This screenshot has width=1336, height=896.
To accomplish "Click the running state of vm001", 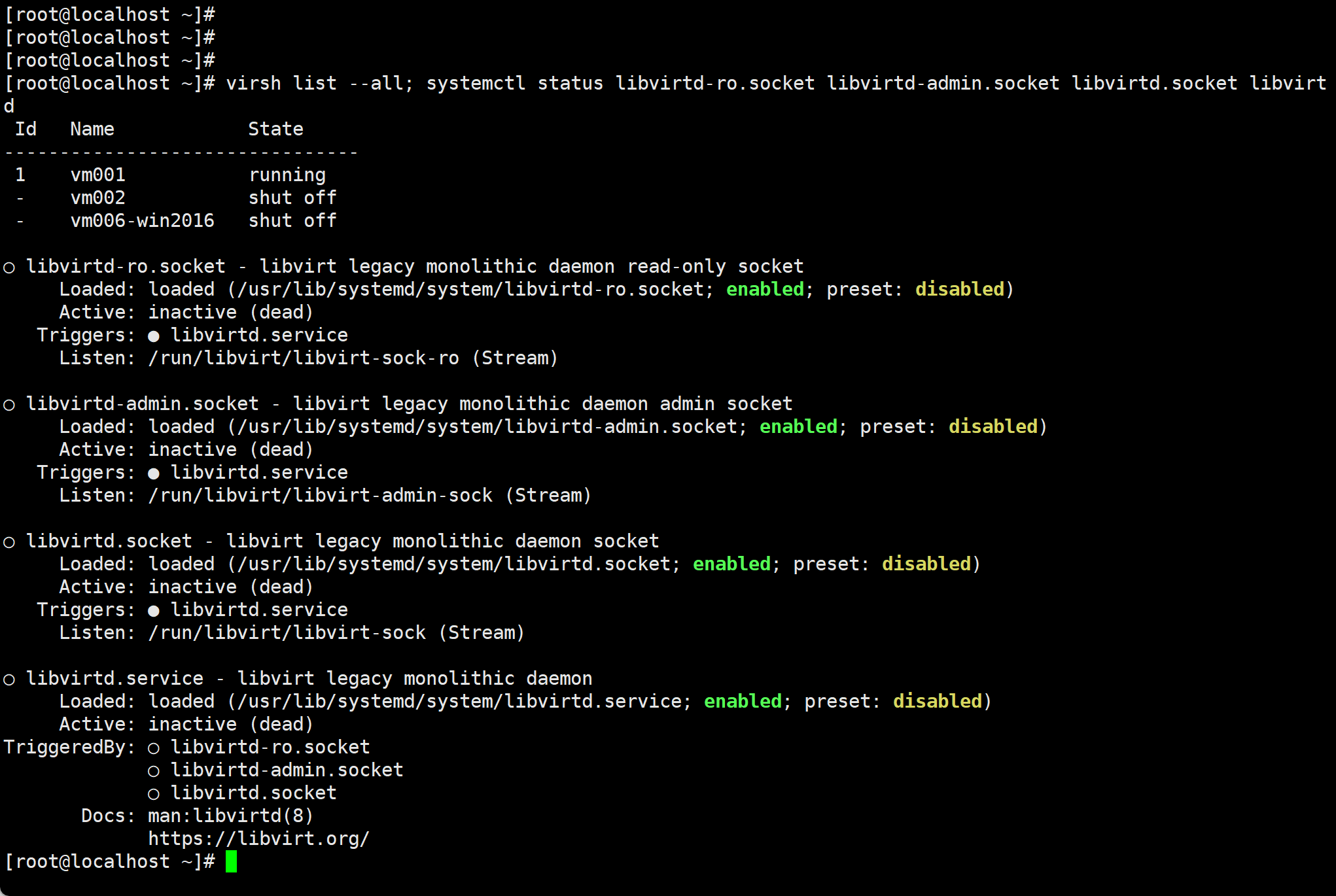I will (x=287, y=175).
